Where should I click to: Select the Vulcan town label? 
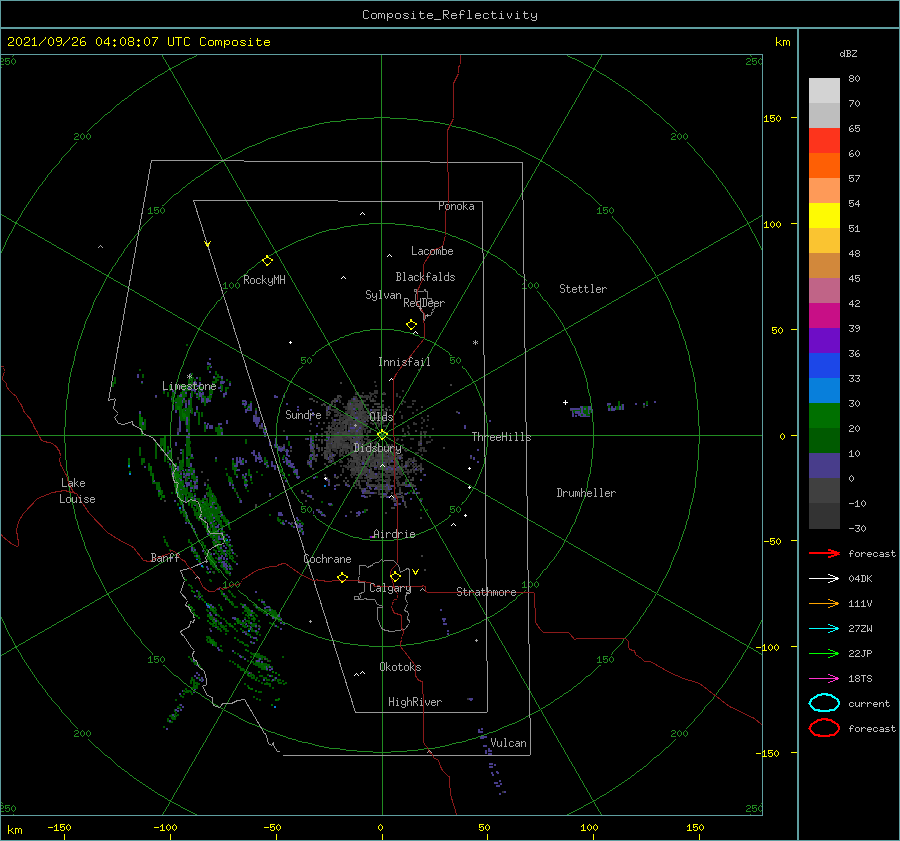[508, 743]
